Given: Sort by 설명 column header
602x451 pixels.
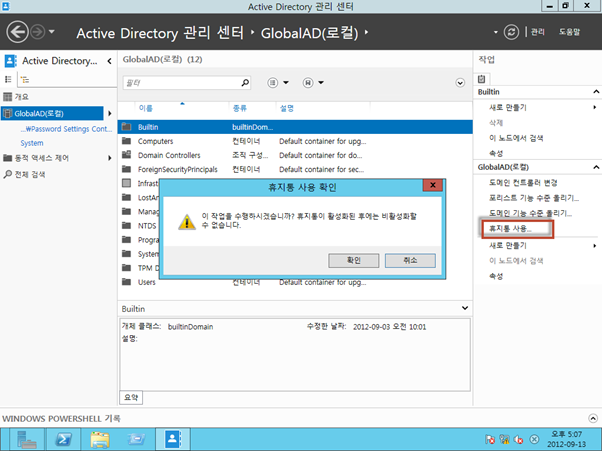Looking at the screenshot, I should click(x=287, y=109).
